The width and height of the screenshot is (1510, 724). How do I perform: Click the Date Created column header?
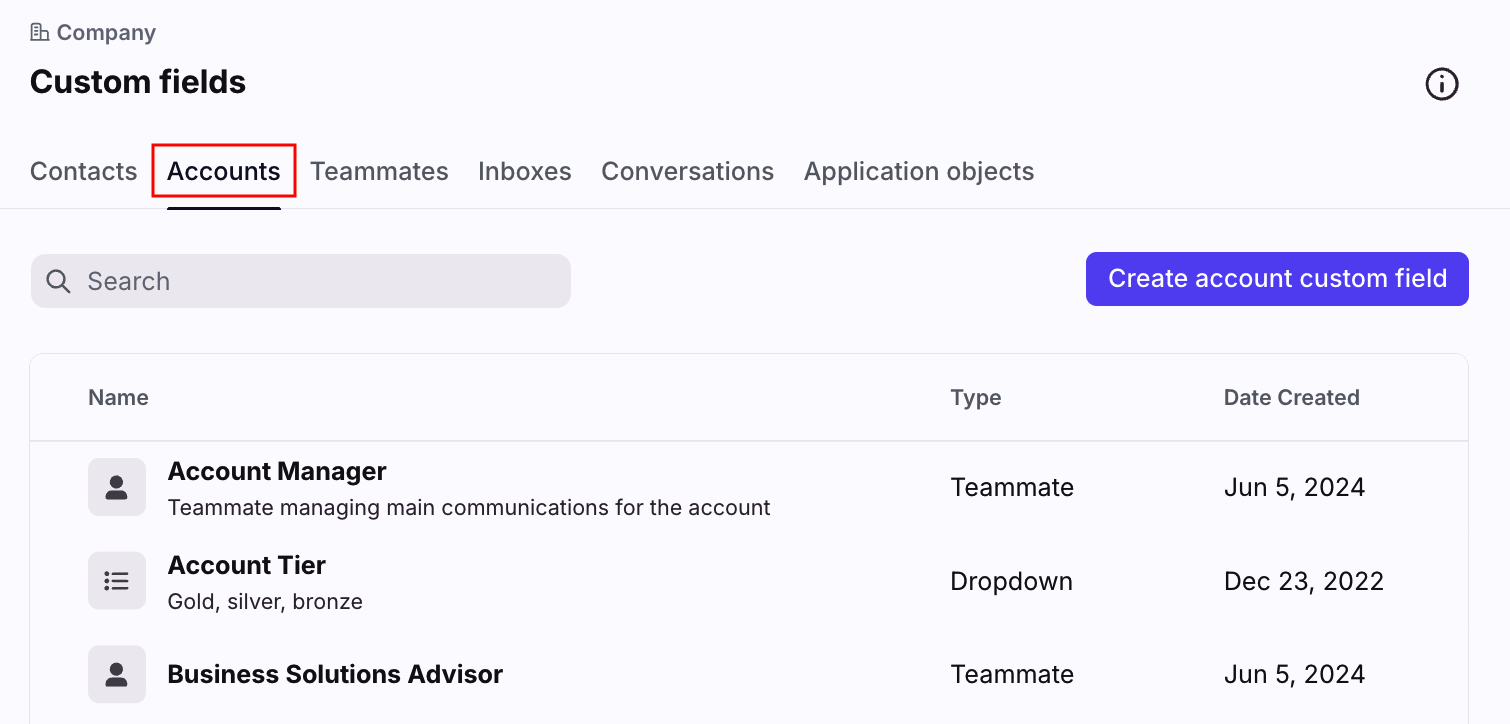pyautogui.click(x=1291, y=398)
